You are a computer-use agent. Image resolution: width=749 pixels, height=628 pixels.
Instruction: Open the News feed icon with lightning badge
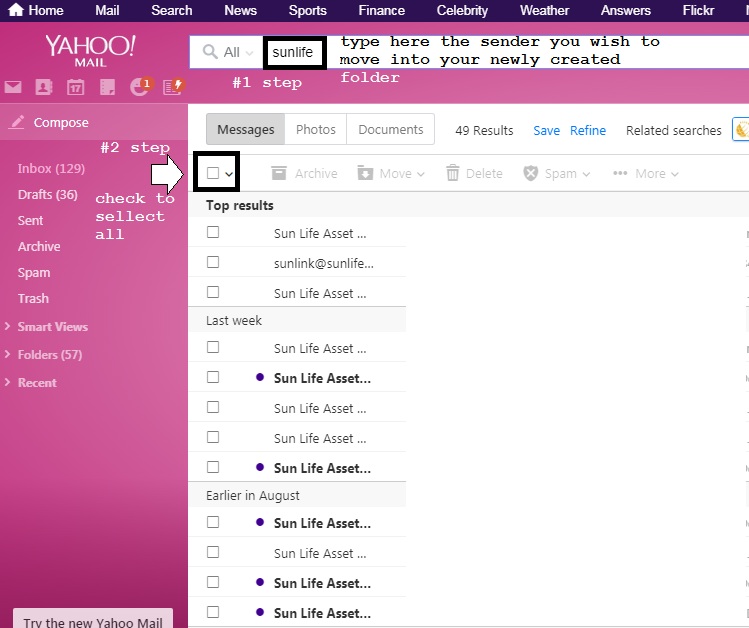(174, 86)
